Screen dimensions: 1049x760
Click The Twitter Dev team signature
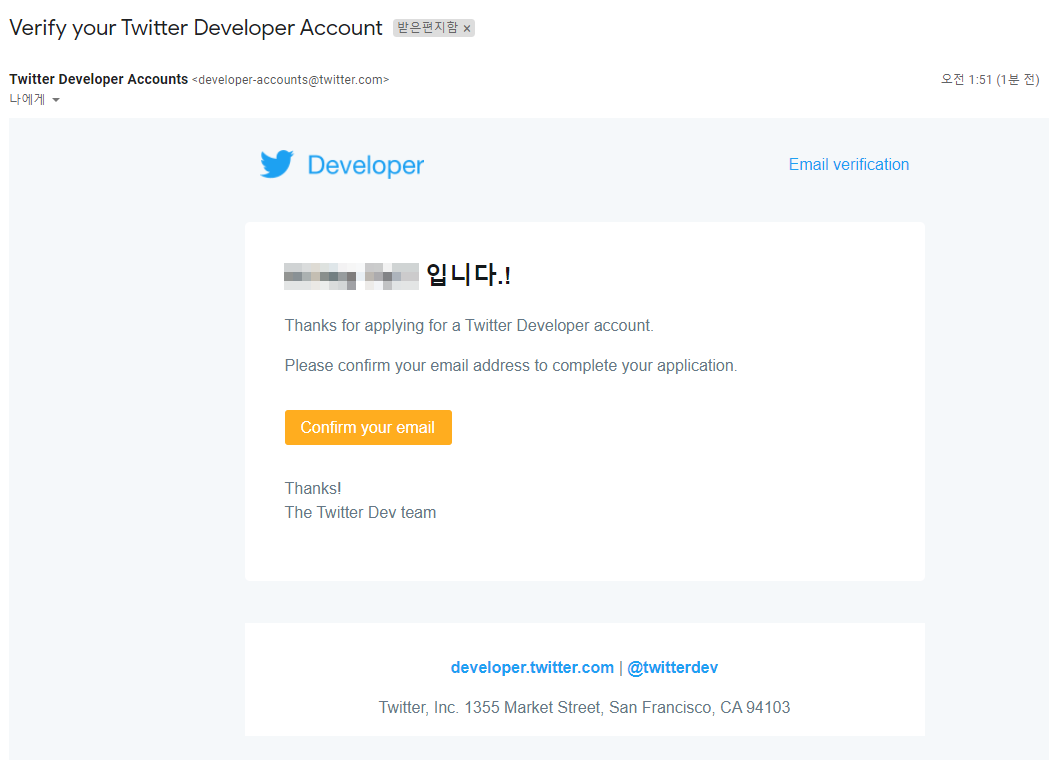coord(360,512)
